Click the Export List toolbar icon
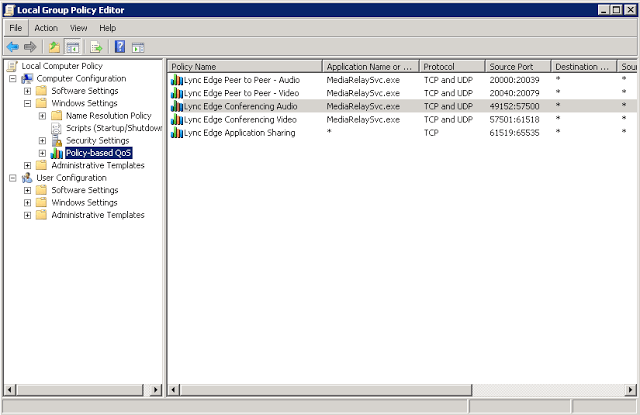 [x=97, y=46]
